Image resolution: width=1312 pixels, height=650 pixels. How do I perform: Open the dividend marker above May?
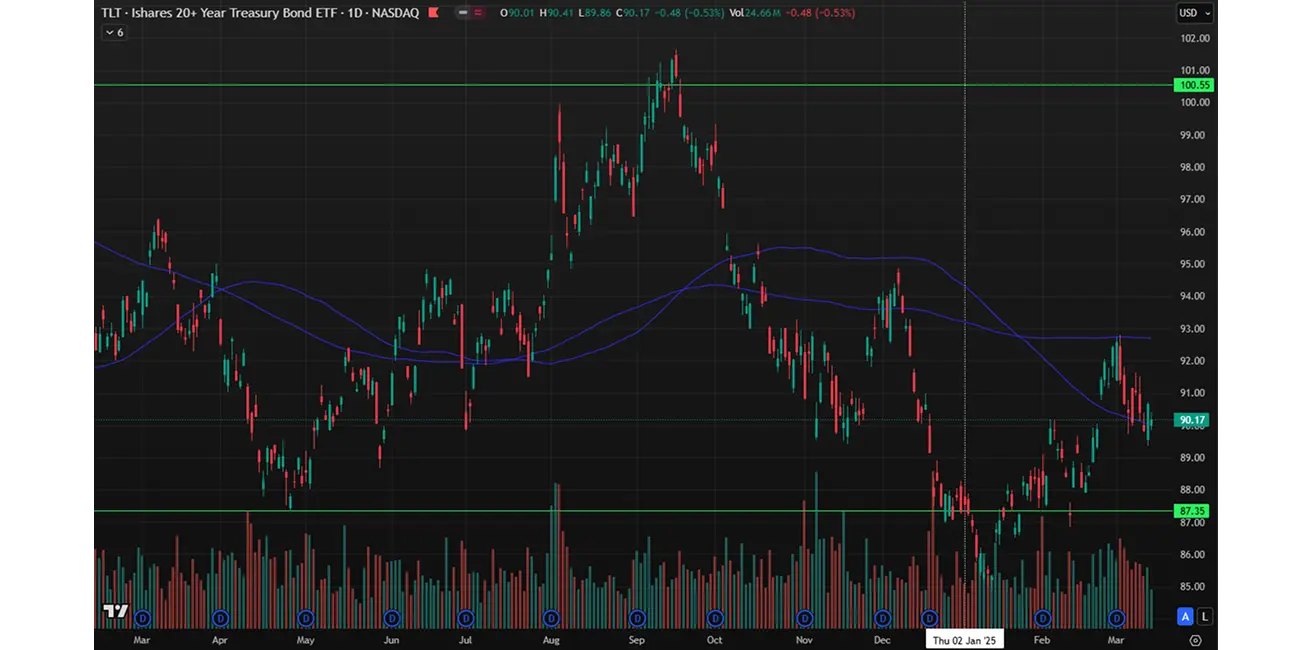[x=306, y=617]
